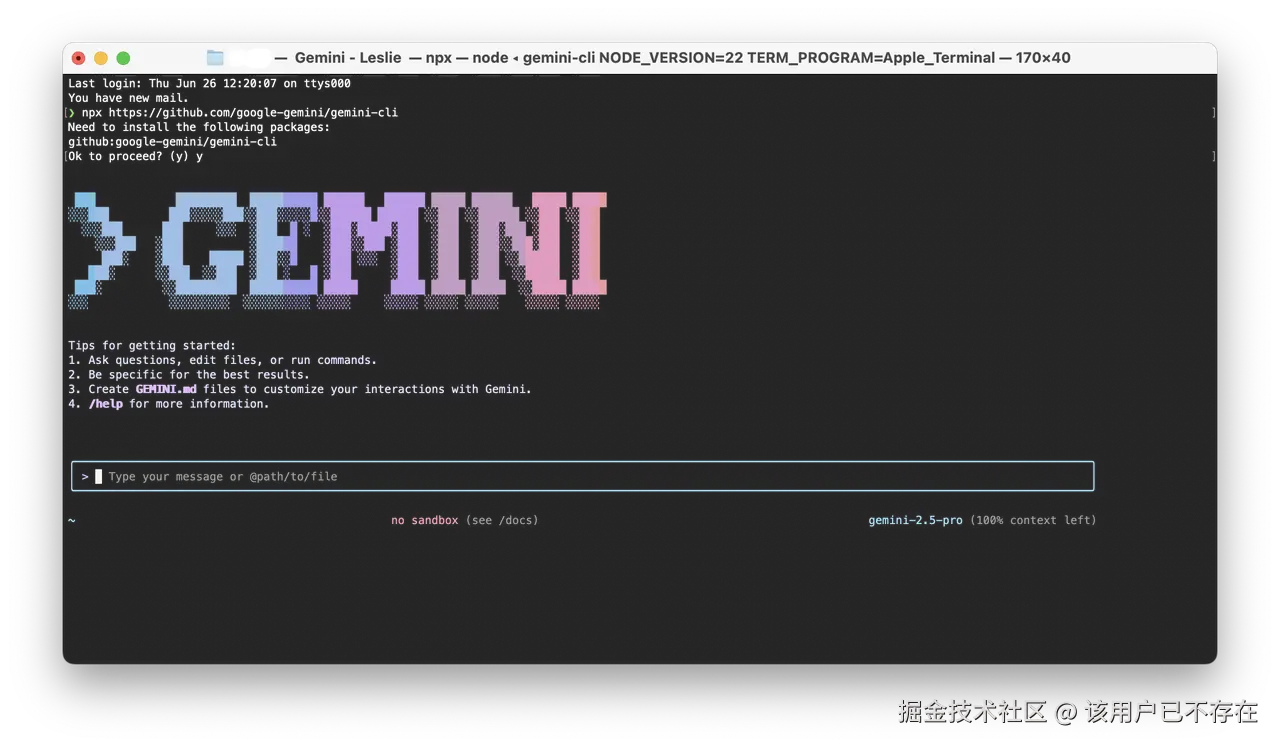1280x747 pixels.
Task: Click the "(100% context left)" indicator
Action: (x=1033, y=520)
